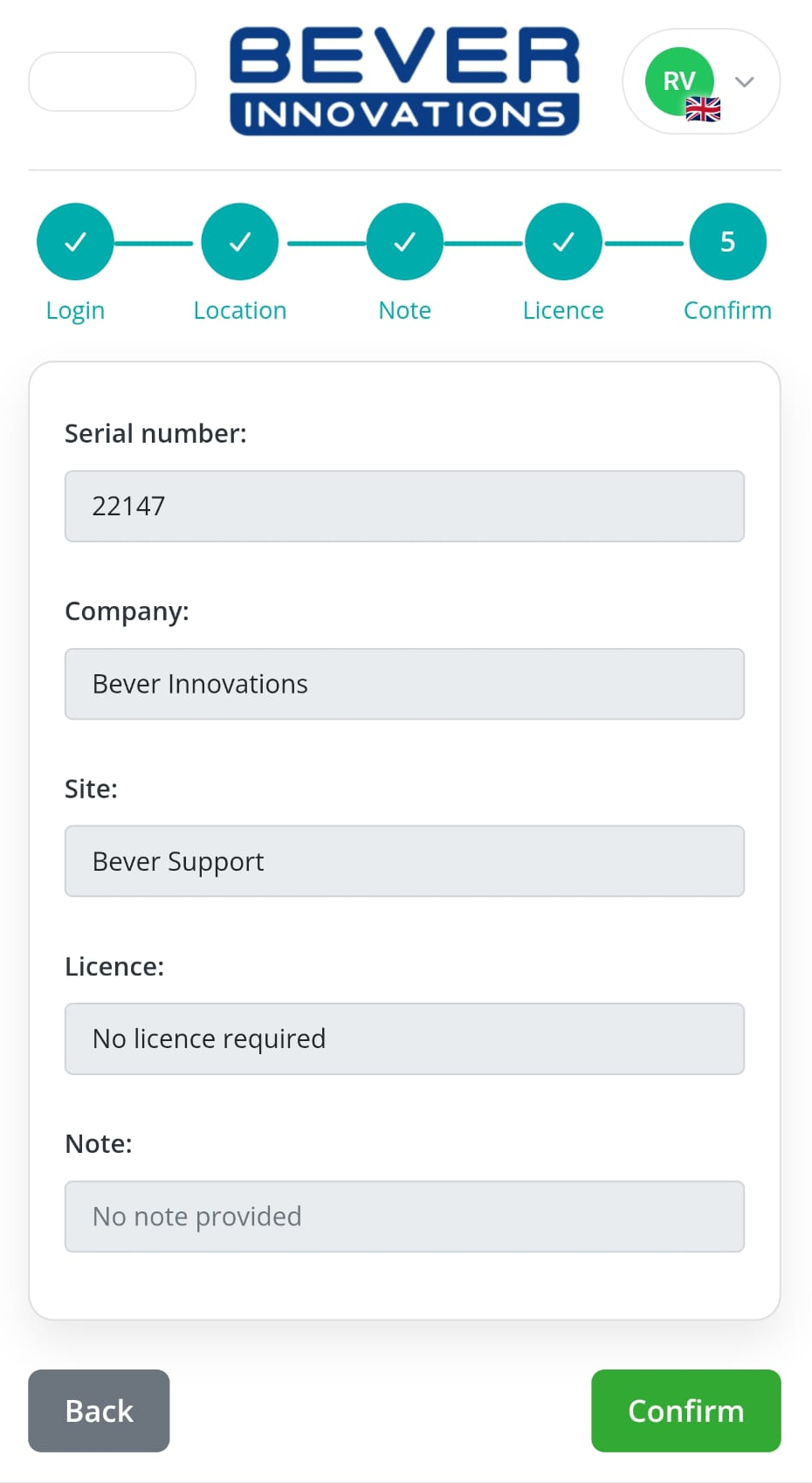This screenshot has height=1483, width=812.
Task: Click the Login step checkmark circle
Action: pos(75,242)
